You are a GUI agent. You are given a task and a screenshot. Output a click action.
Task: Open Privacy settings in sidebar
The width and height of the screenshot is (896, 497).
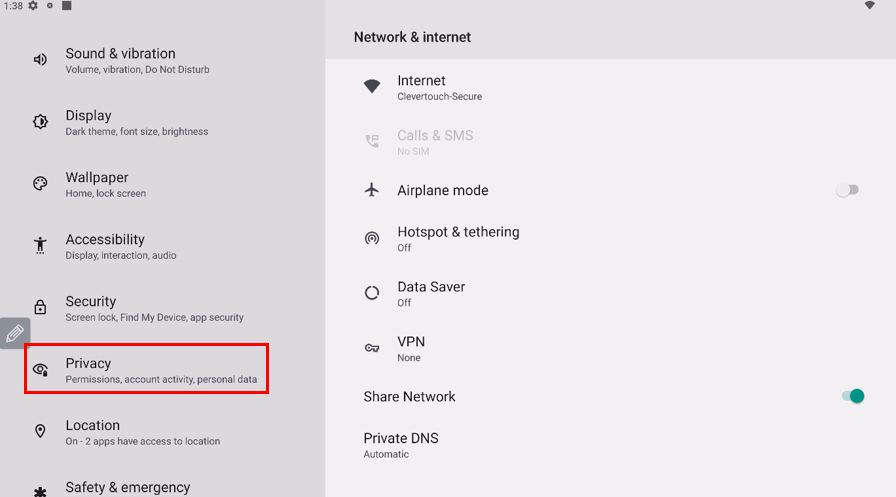pos(146,369)
